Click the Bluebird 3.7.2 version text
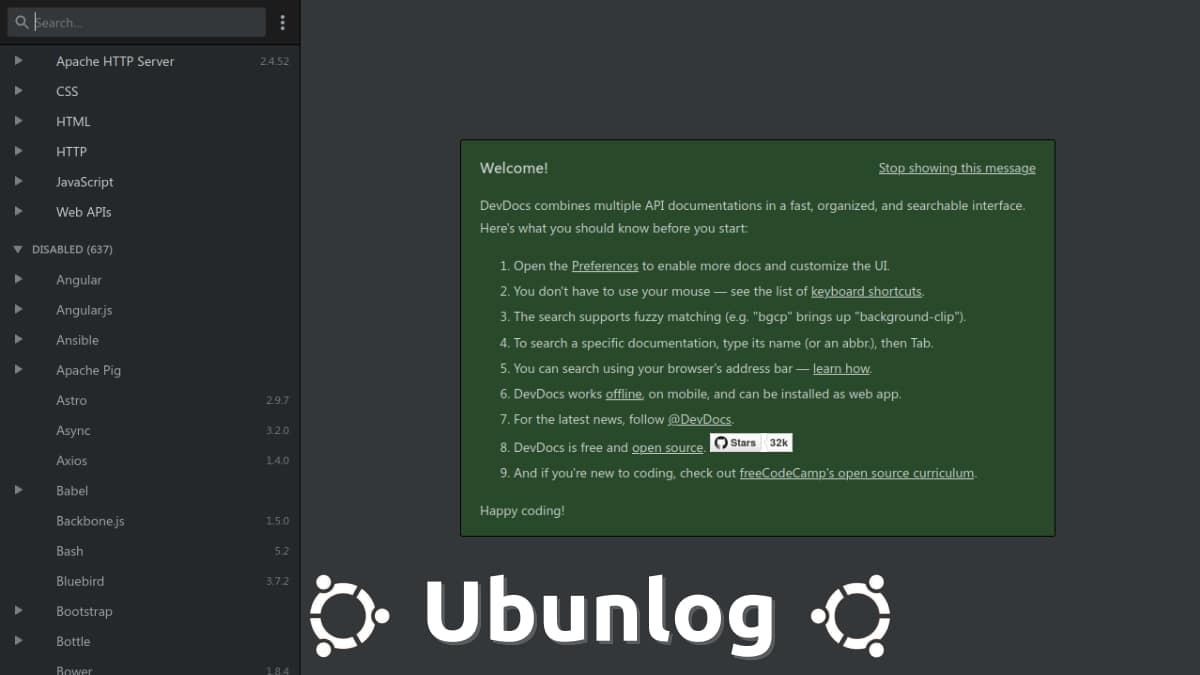Screen dimensions: 1200x675 point(277,581)
